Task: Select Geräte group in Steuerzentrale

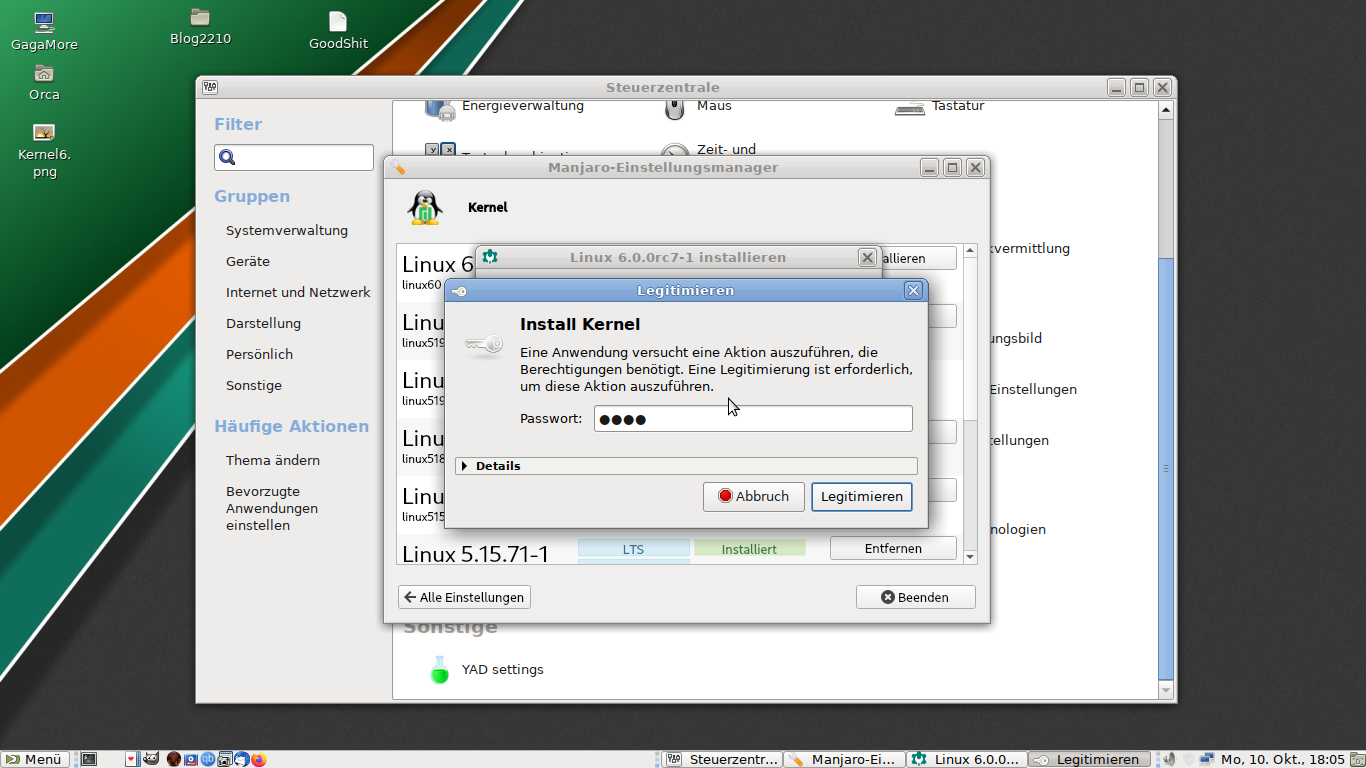Action: 248,261
